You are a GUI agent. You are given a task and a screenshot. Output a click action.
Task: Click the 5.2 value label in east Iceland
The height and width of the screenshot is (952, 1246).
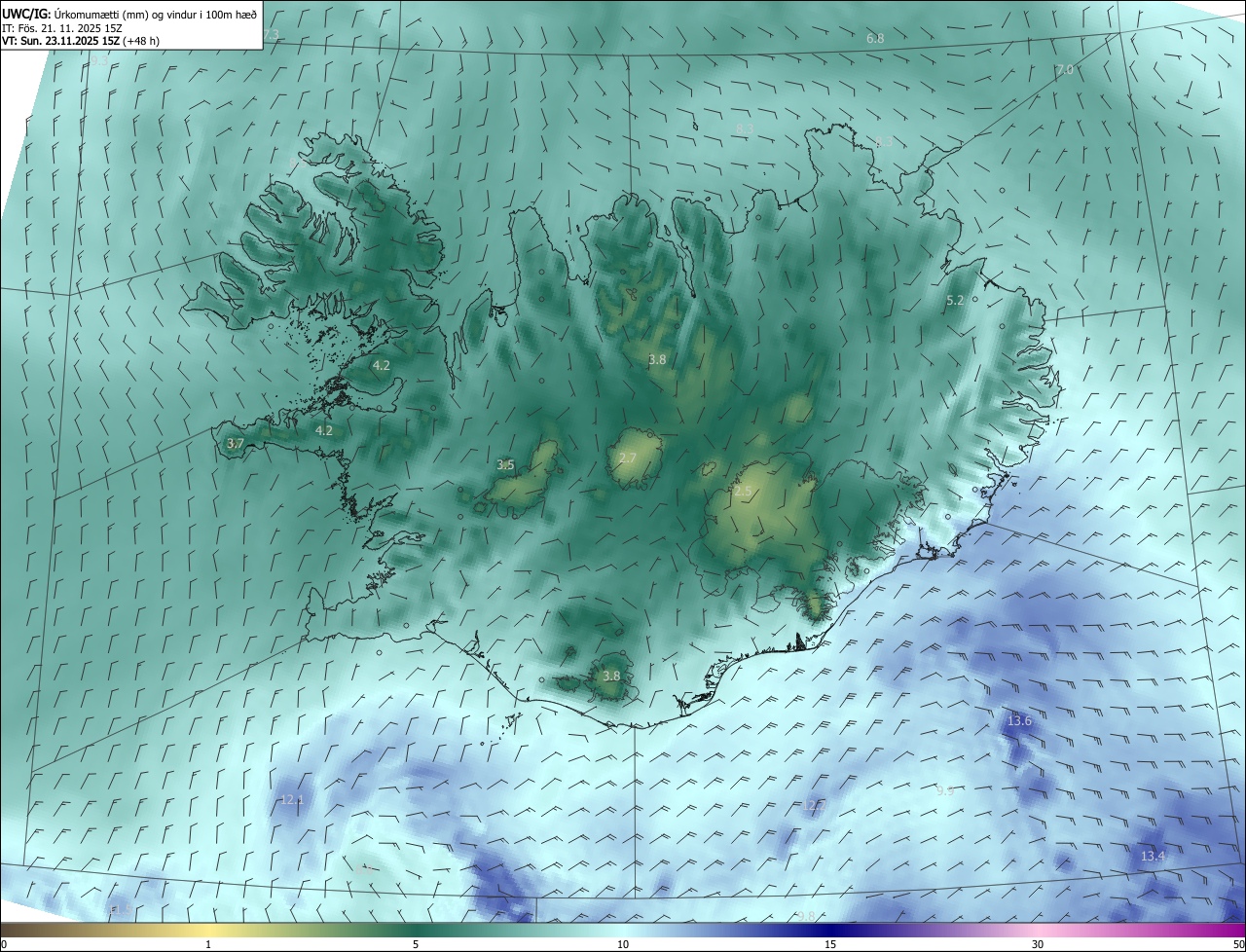click(x=955, y=301)
